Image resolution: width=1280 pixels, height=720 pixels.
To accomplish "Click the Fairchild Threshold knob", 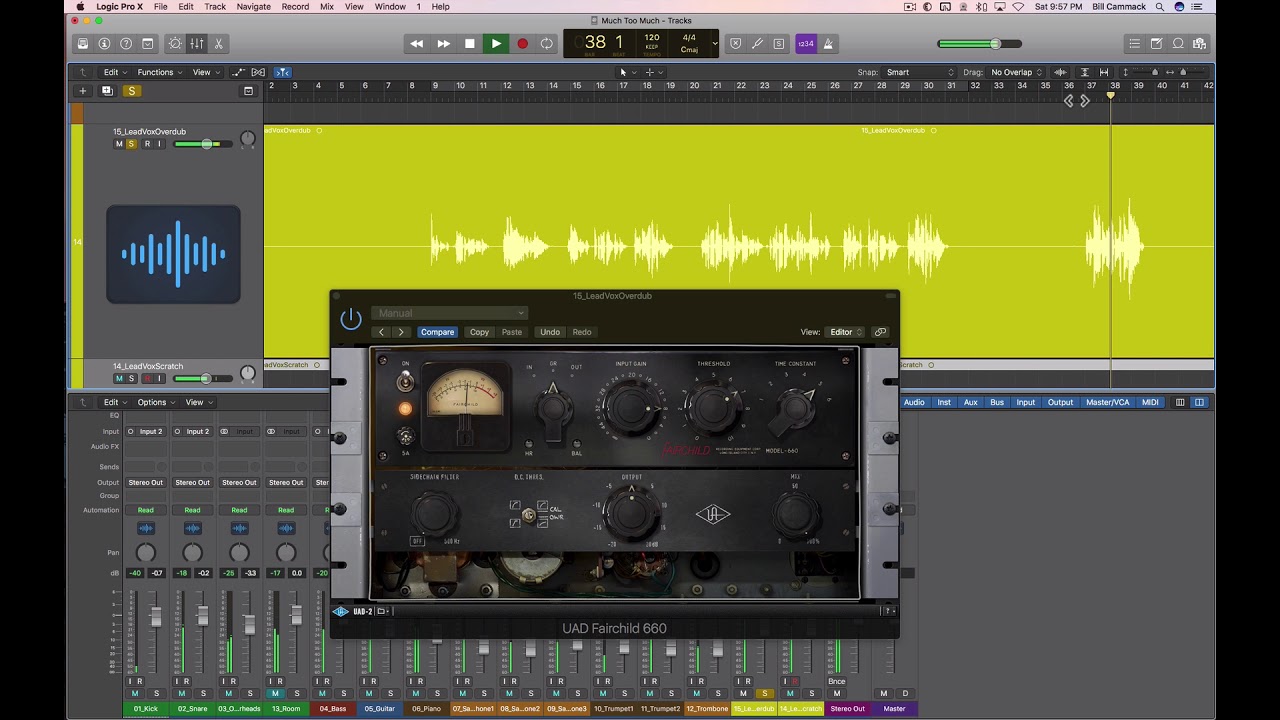I will coord(712,408).
